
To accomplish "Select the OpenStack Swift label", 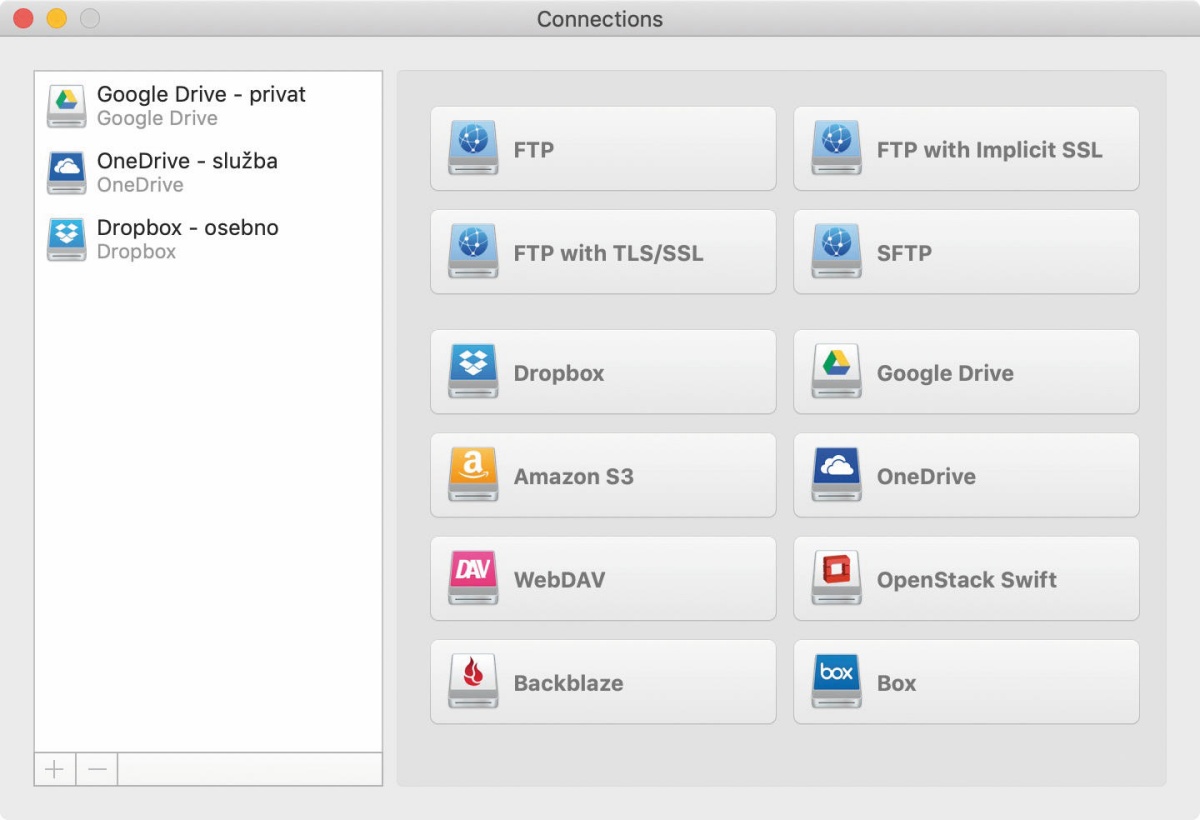I will coord(966,580).
